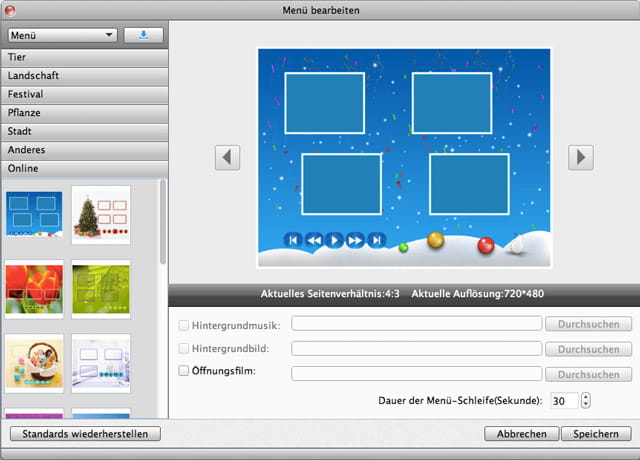Select the bottom-left video frame placeholder
Viewport: 640px width, 460px height.
[342, 184]
